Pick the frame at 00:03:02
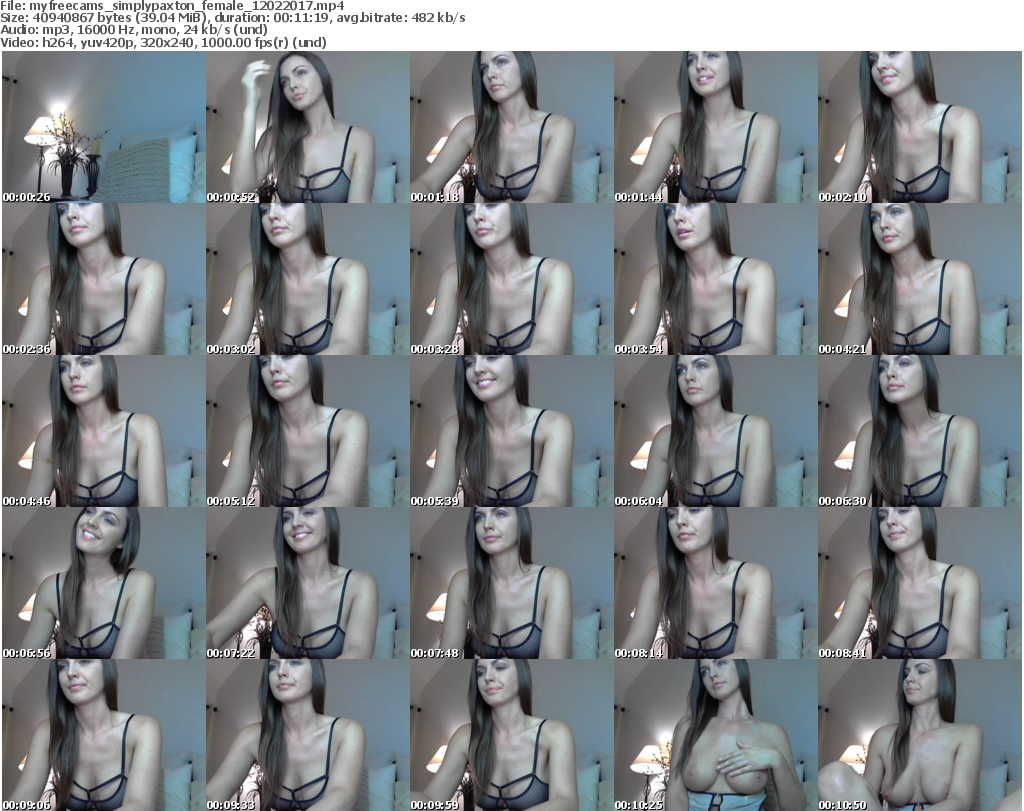This screenshot has width=1024, height=811. (308, 279)
